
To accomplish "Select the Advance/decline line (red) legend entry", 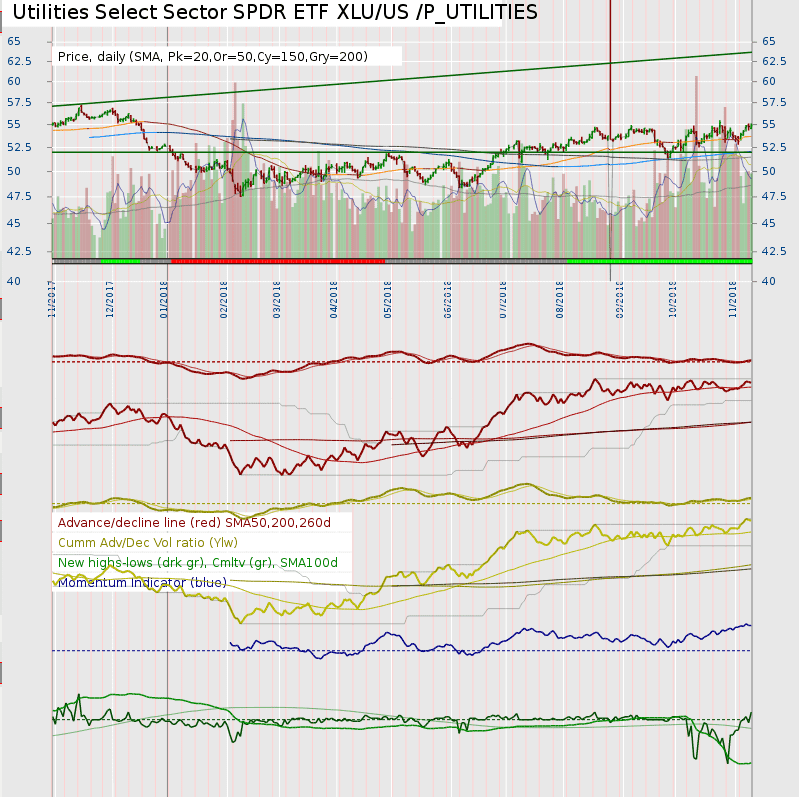I will pyautogui.click(x=194, y=523).
